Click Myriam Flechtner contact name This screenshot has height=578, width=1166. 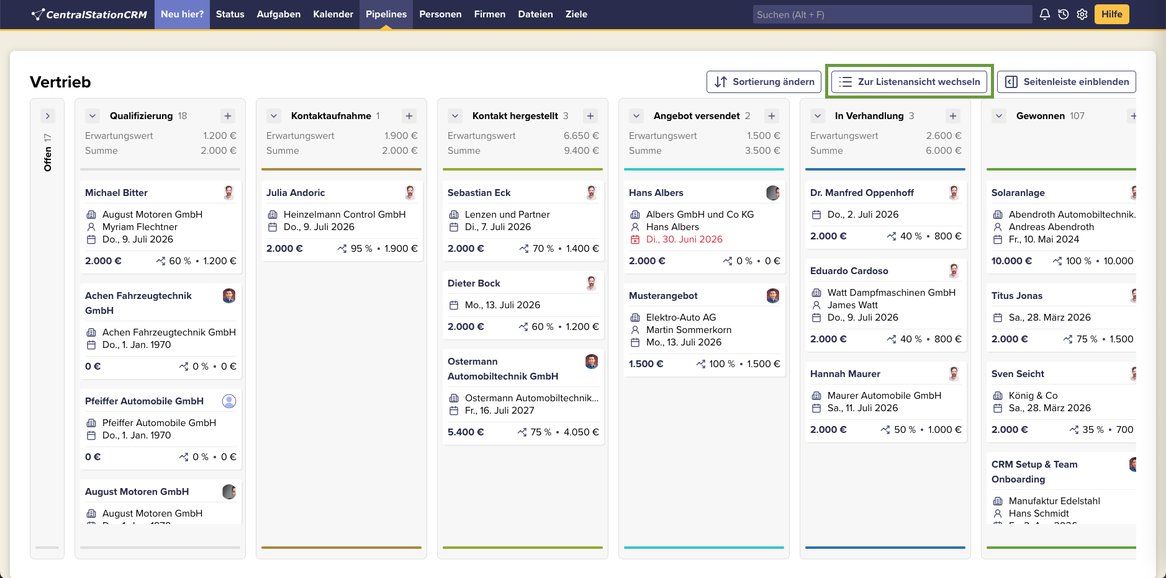tap(141, 227)
